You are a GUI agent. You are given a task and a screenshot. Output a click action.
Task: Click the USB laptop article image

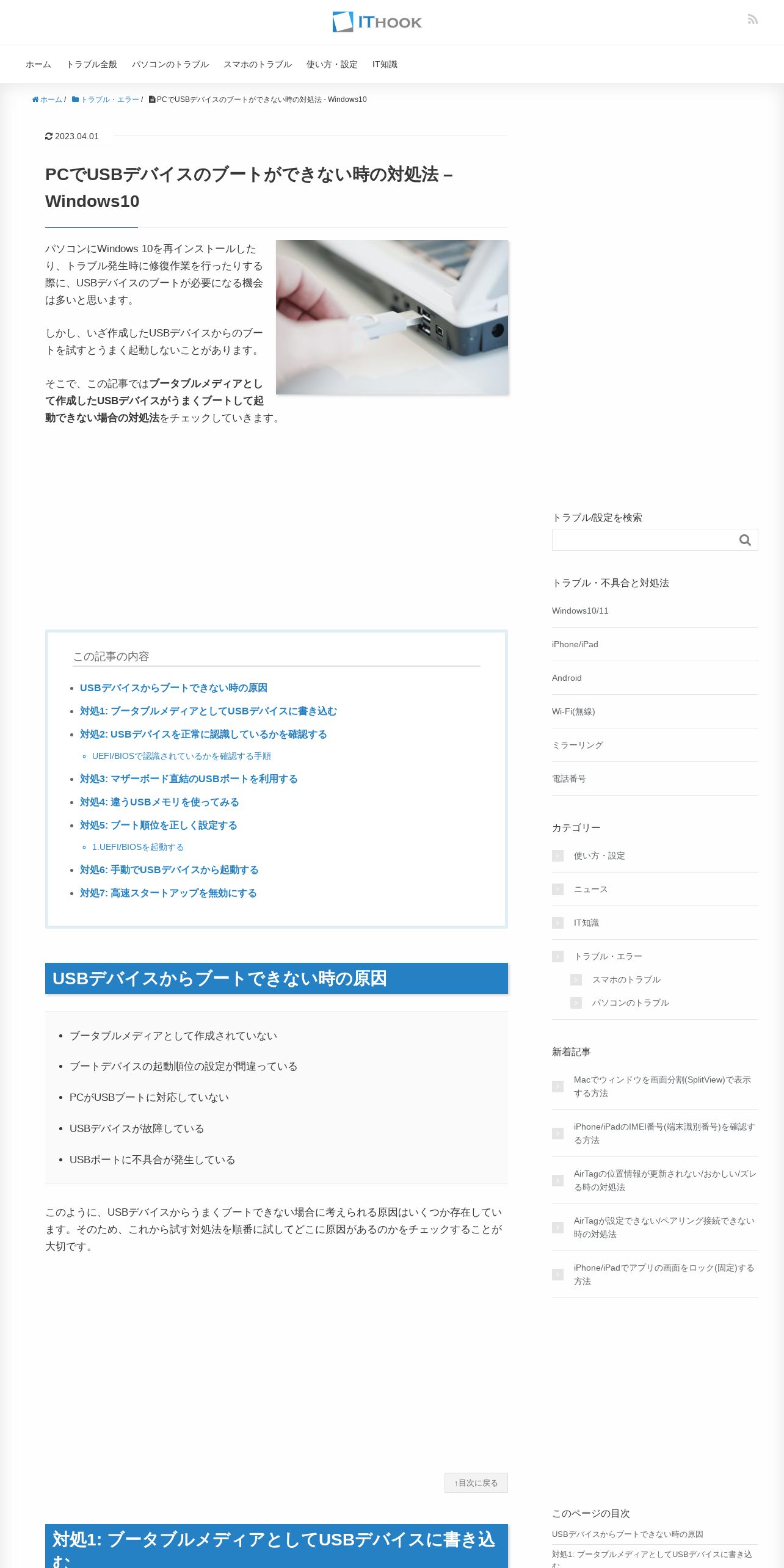click(392, 317)
